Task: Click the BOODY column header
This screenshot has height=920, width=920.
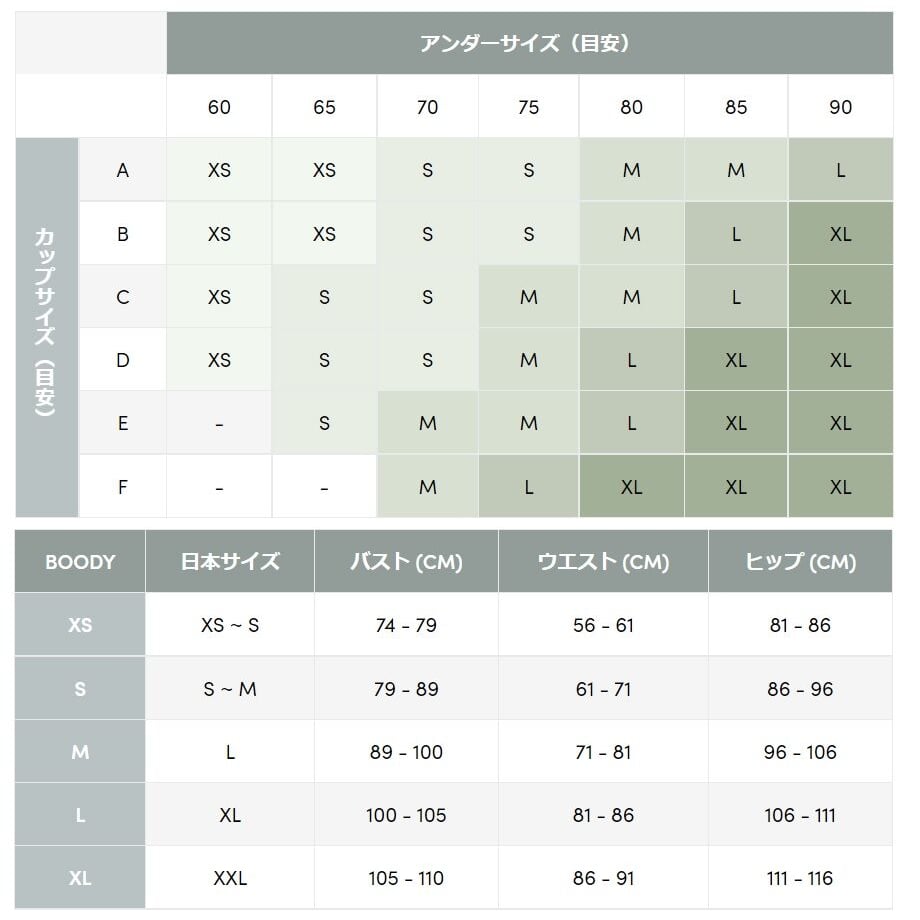Action: pyautogui.click(x=80, y=562)
